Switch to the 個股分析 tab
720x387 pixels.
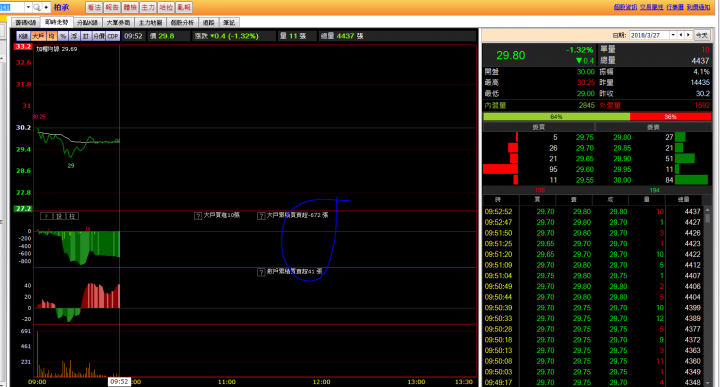click(x=183, y=22)
